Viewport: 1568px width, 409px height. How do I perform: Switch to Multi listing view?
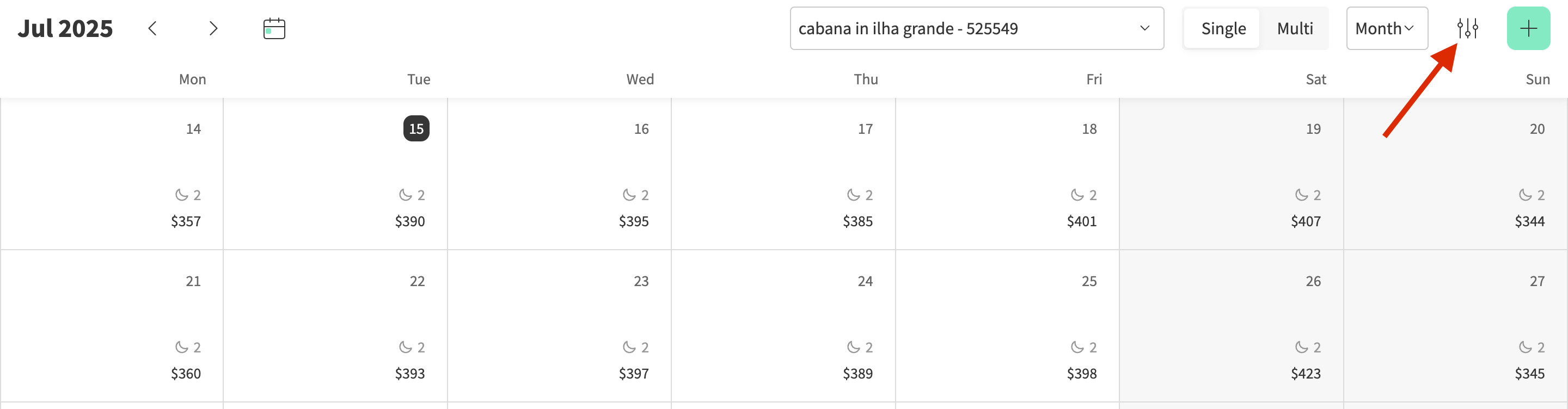coord(1295,29)
